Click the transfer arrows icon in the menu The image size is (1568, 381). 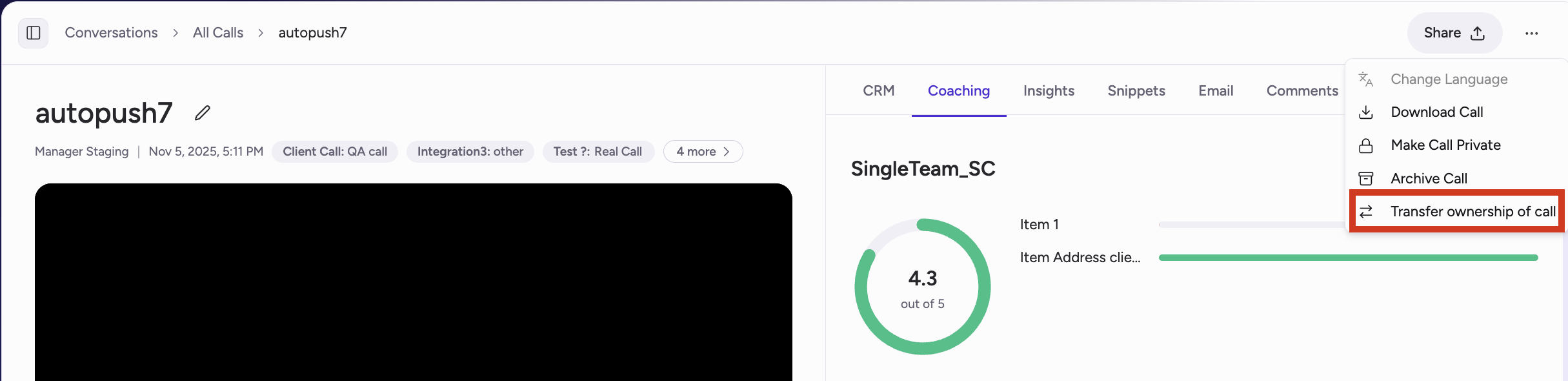coord(1366,211)
